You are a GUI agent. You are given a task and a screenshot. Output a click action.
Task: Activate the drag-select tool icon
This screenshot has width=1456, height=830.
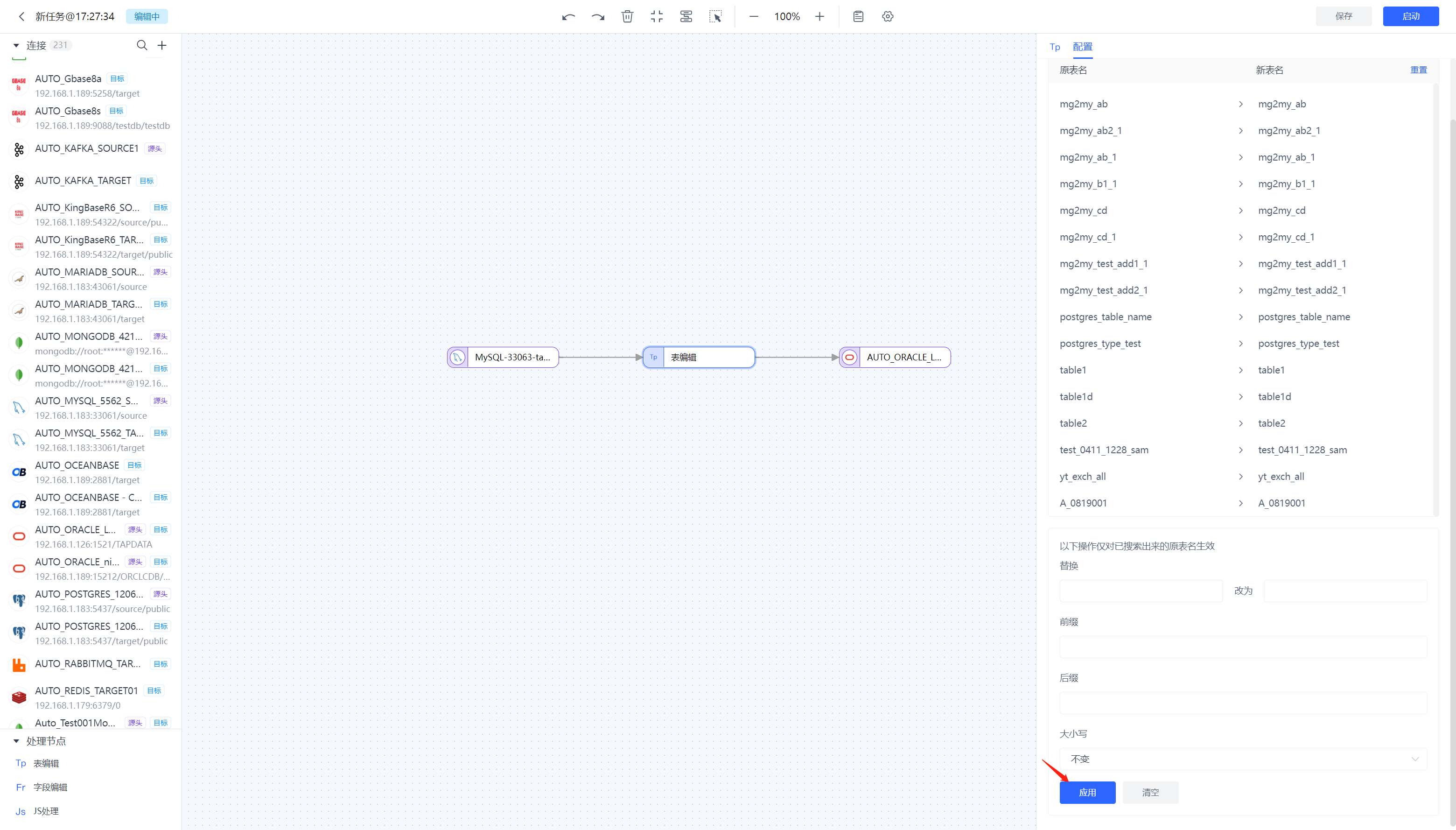click(715, 16)
